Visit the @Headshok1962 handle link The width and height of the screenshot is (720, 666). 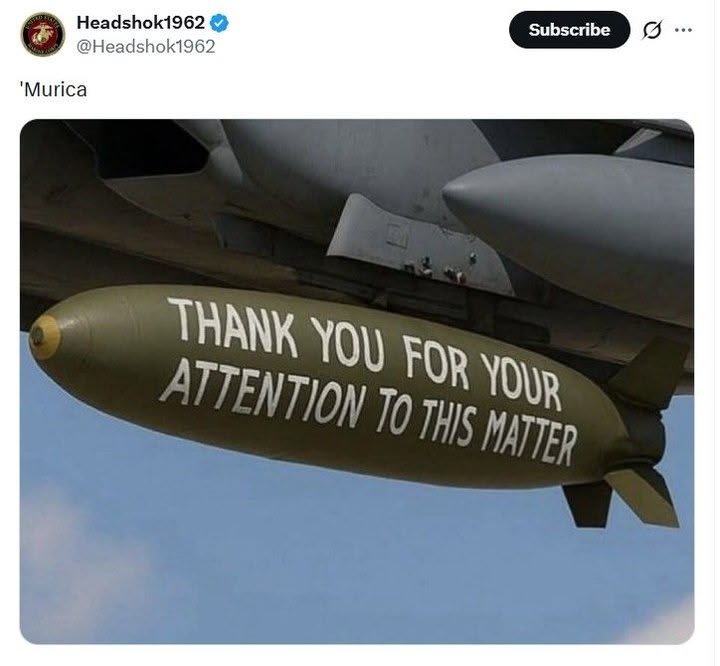(x=146, y=47)
